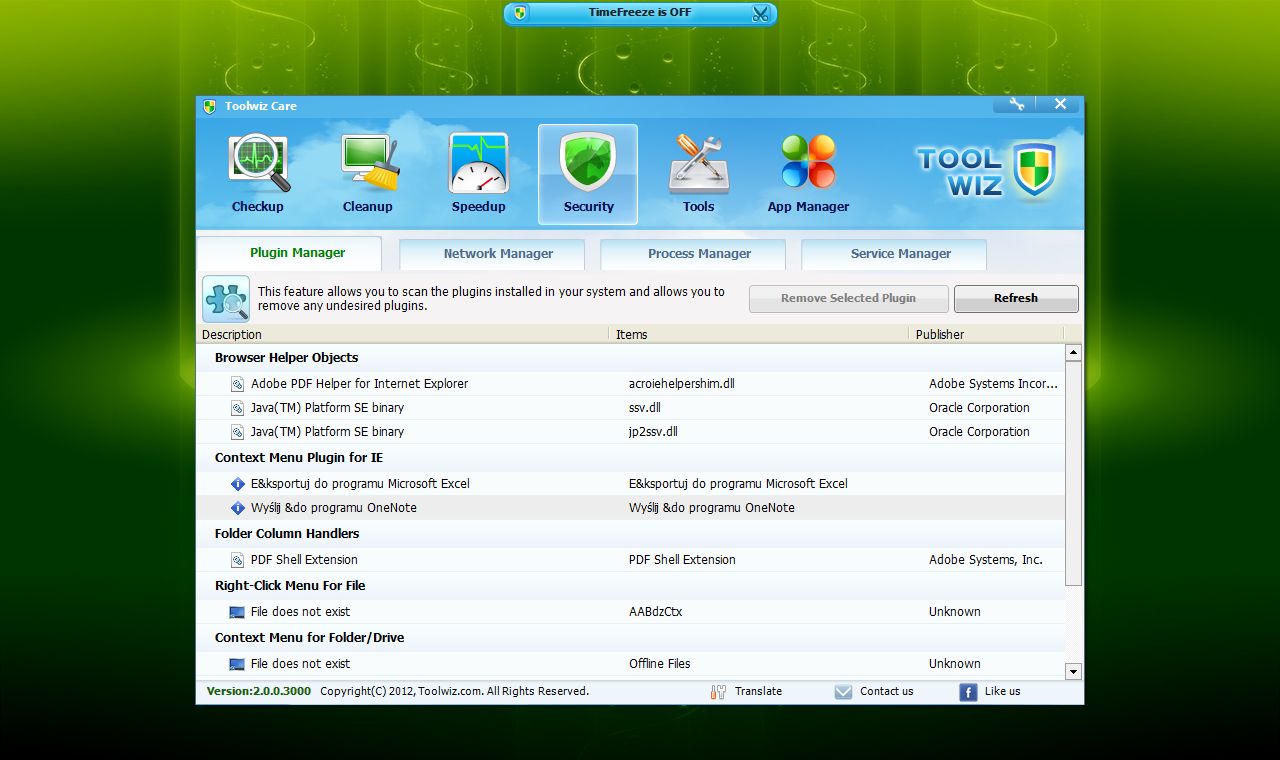Image resolution: width=1280 pixels, height=760 pixels.
Task: Click the 'acroiehelpershim.dll' item
Action: click(x=682, y=384)
